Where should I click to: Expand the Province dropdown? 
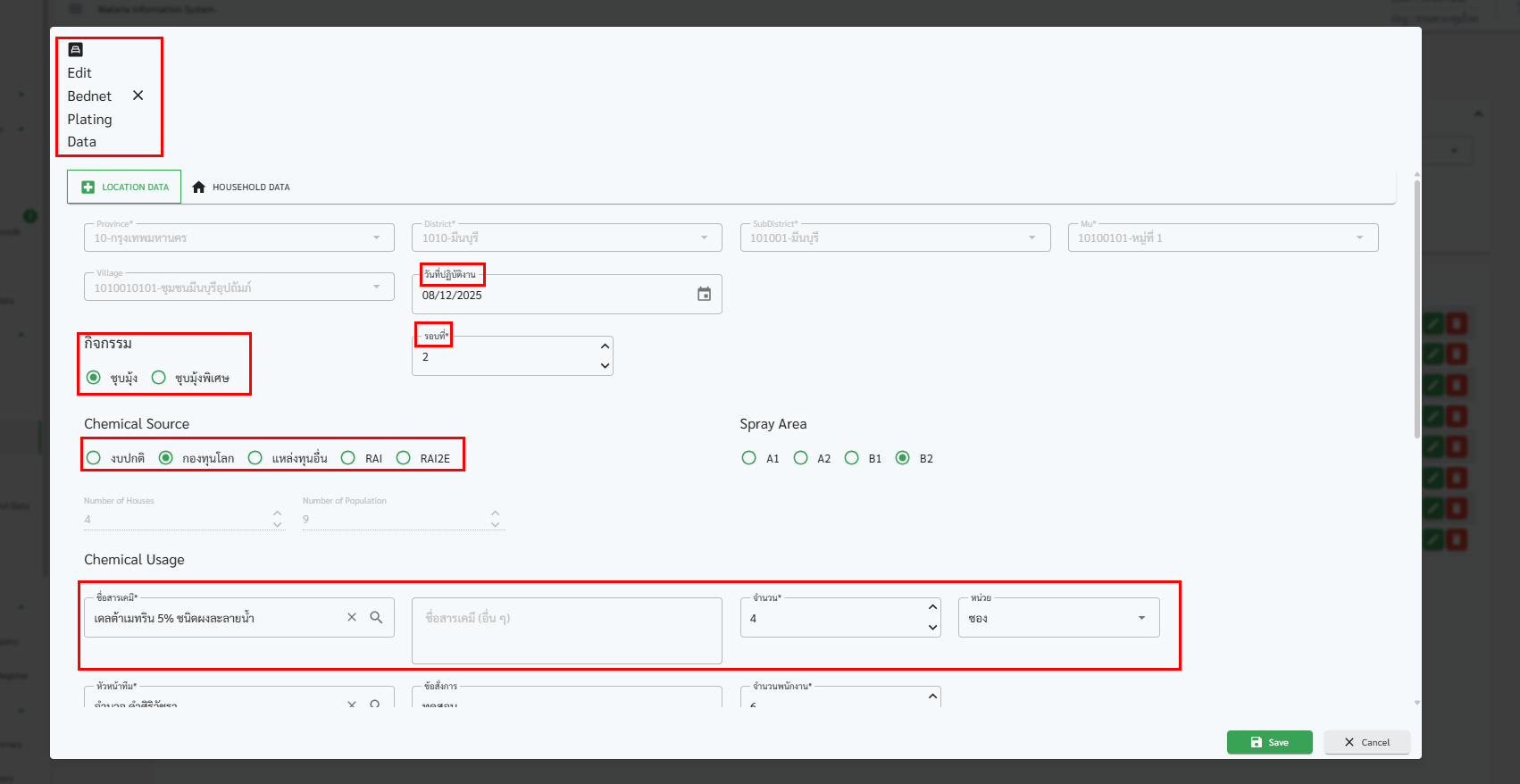(376, 238)
